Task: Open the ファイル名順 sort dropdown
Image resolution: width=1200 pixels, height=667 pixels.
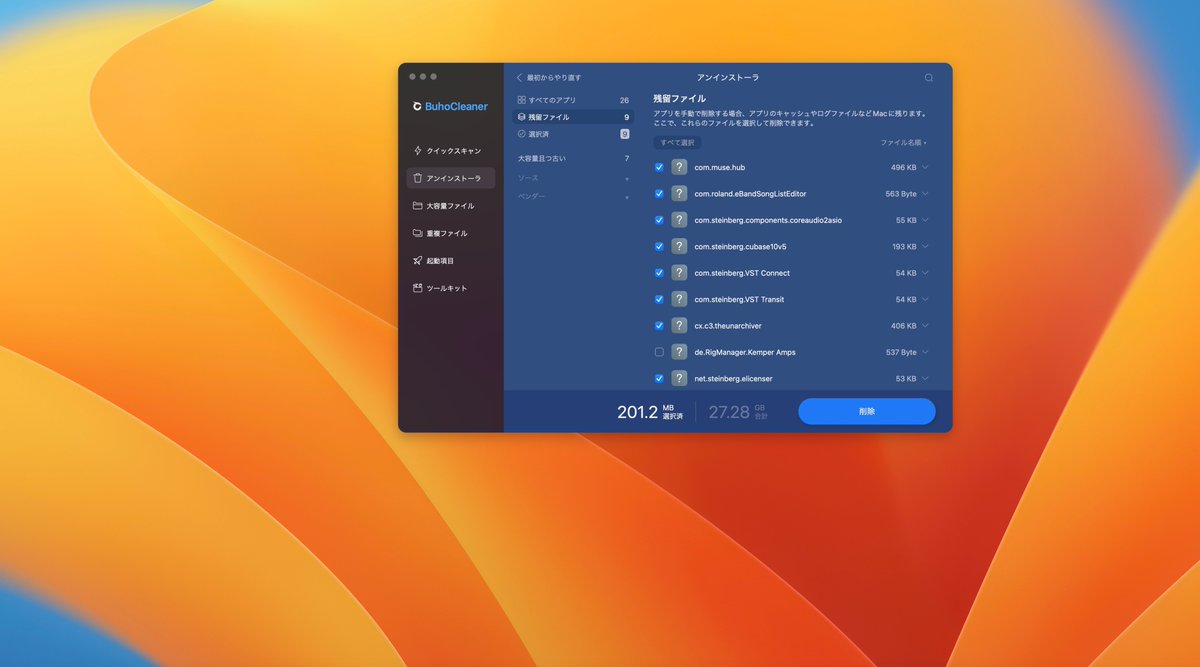Action: point(903,143)
